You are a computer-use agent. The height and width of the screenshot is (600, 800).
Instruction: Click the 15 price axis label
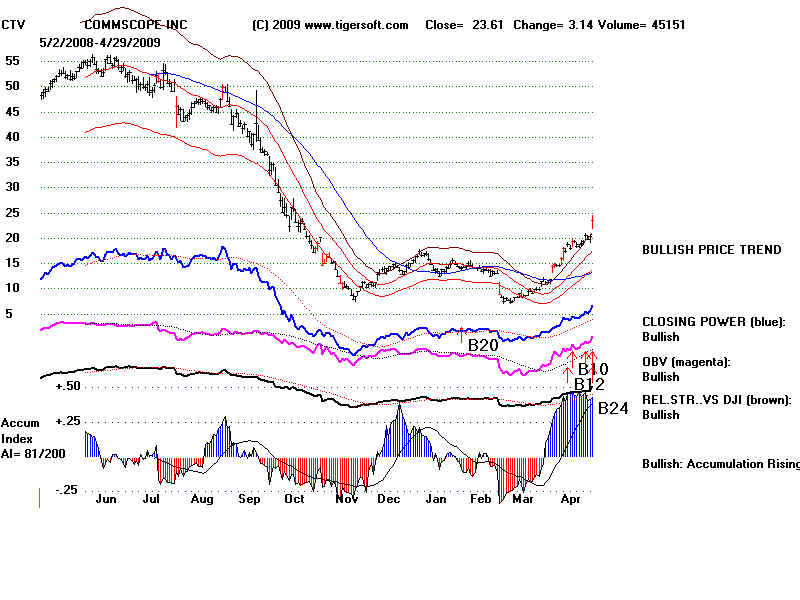tap(12, 262)
